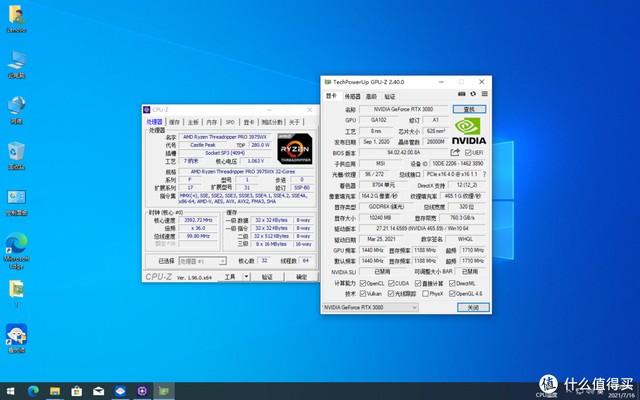
Task: Open the GPU-Z 高级 (advanced) tab
Action: [x=371, y=96]
